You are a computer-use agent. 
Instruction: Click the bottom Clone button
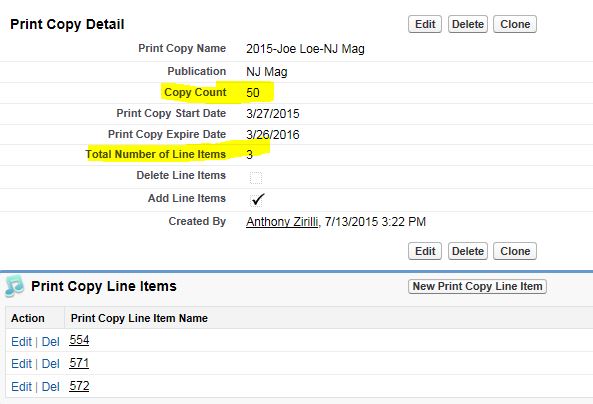[x=515, y=251]
